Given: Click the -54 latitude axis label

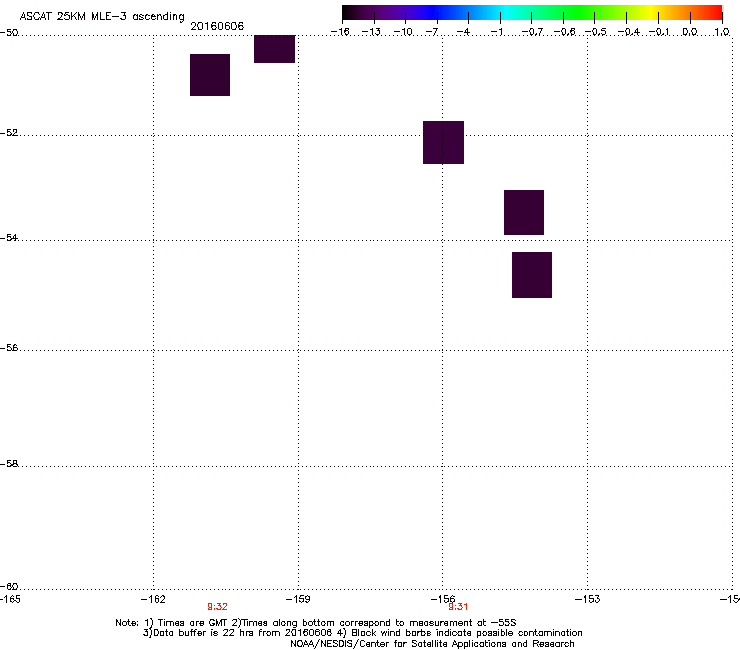Looking at the screenshot, I should [9, 237].
